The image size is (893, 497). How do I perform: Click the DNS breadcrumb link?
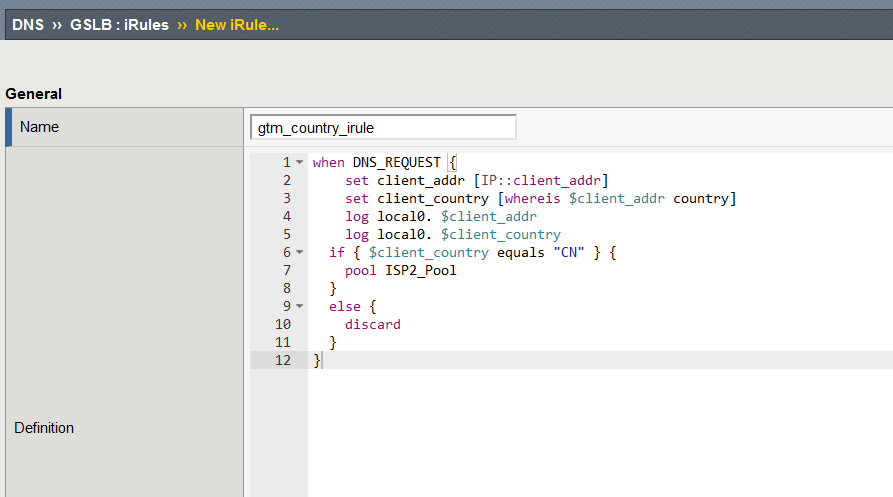point(28,25)
